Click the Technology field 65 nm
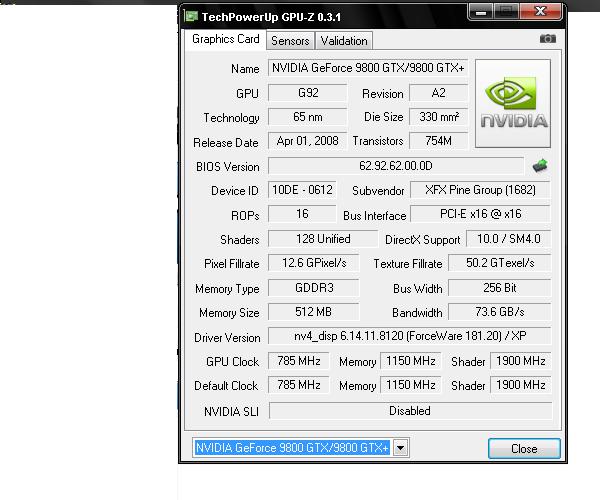Screen dimensions: 600x500 tap(308, 117)
